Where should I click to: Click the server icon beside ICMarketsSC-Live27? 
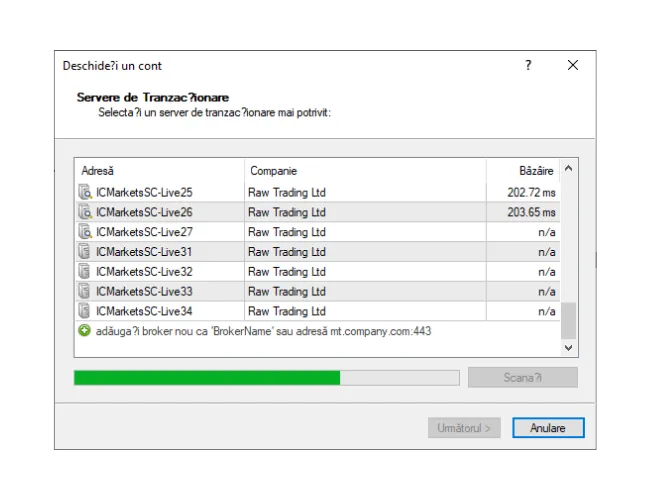click(x=85, y=232)
